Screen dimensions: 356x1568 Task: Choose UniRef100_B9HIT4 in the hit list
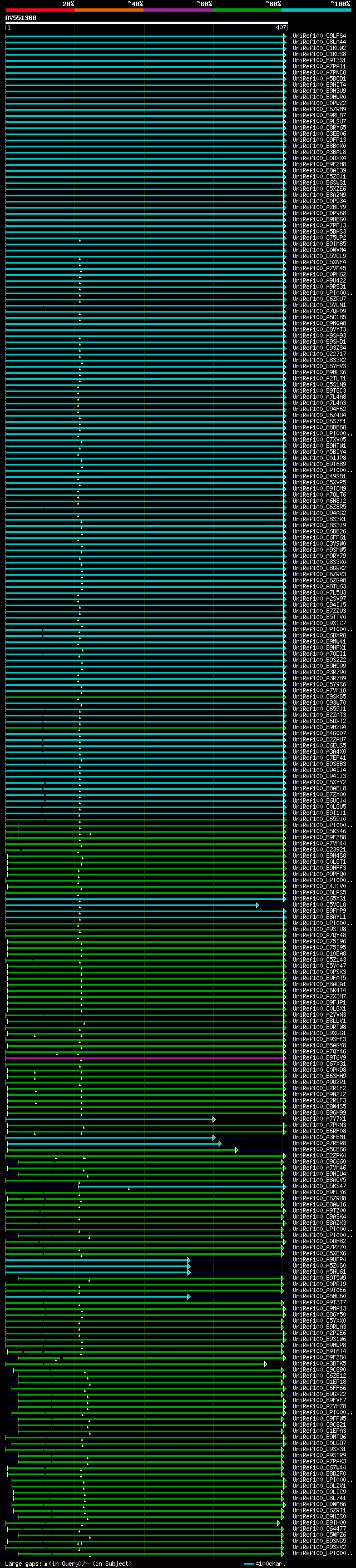tap(319, 85)
